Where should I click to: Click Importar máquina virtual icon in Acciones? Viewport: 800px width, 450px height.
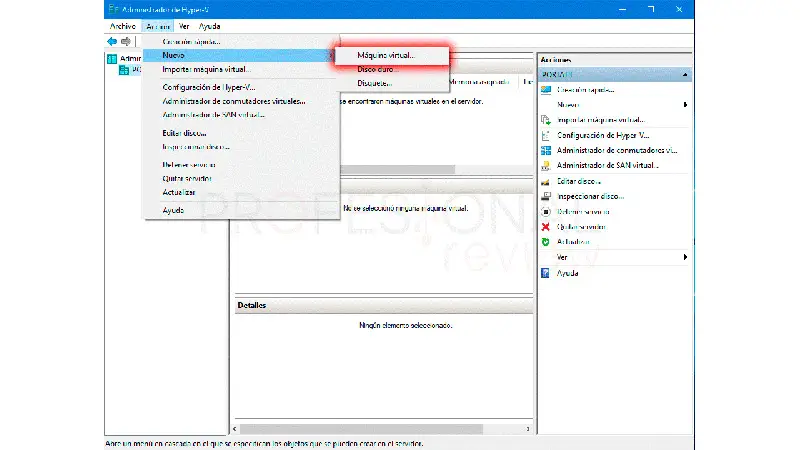(546, 120)
